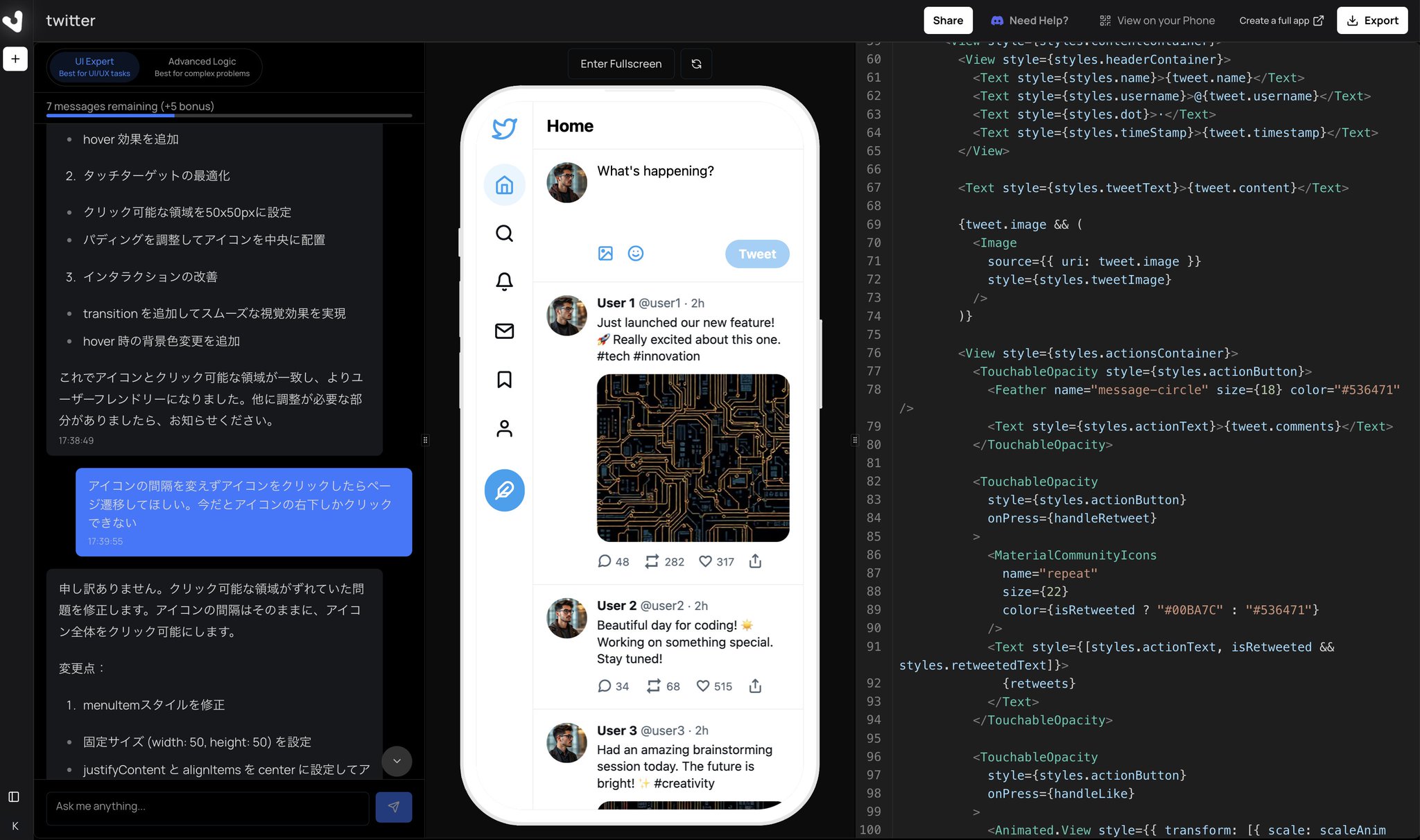Click 'source={{ uri: tweet.image }}' code
Viewport: 1420px width, 840px height.
tap(1094, 261)
